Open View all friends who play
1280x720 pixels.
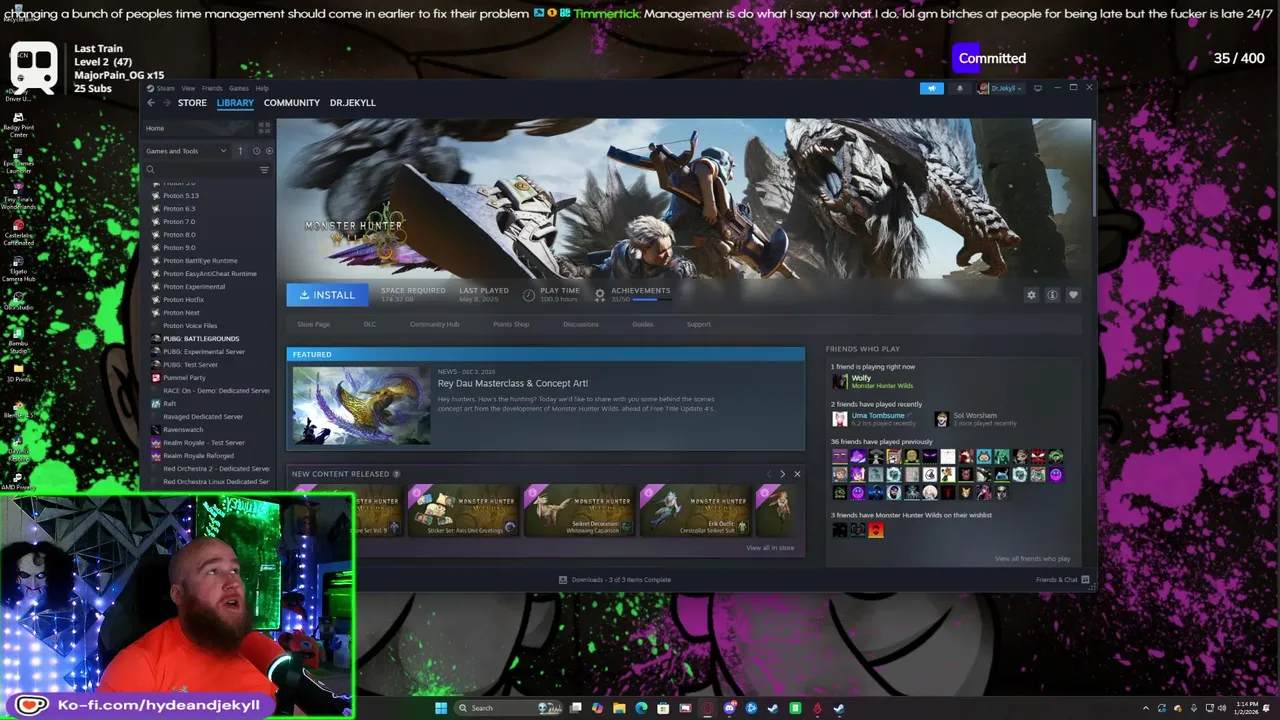[x=1032, y=559]
